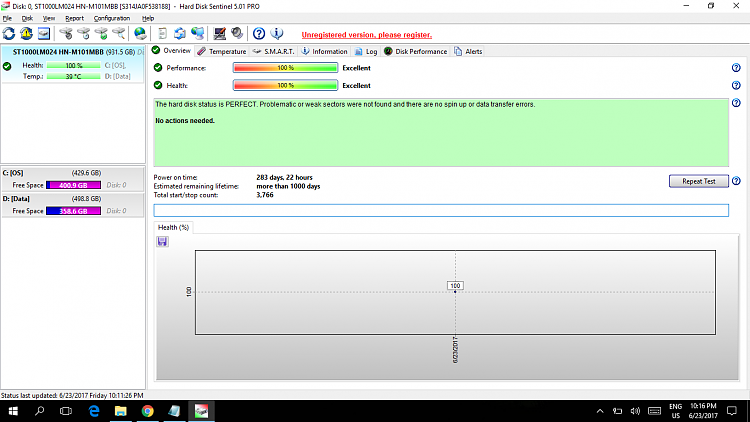Screen dimensions: 750x422
Task: Click the help icon beside status message box
Action: coord(736,103)
